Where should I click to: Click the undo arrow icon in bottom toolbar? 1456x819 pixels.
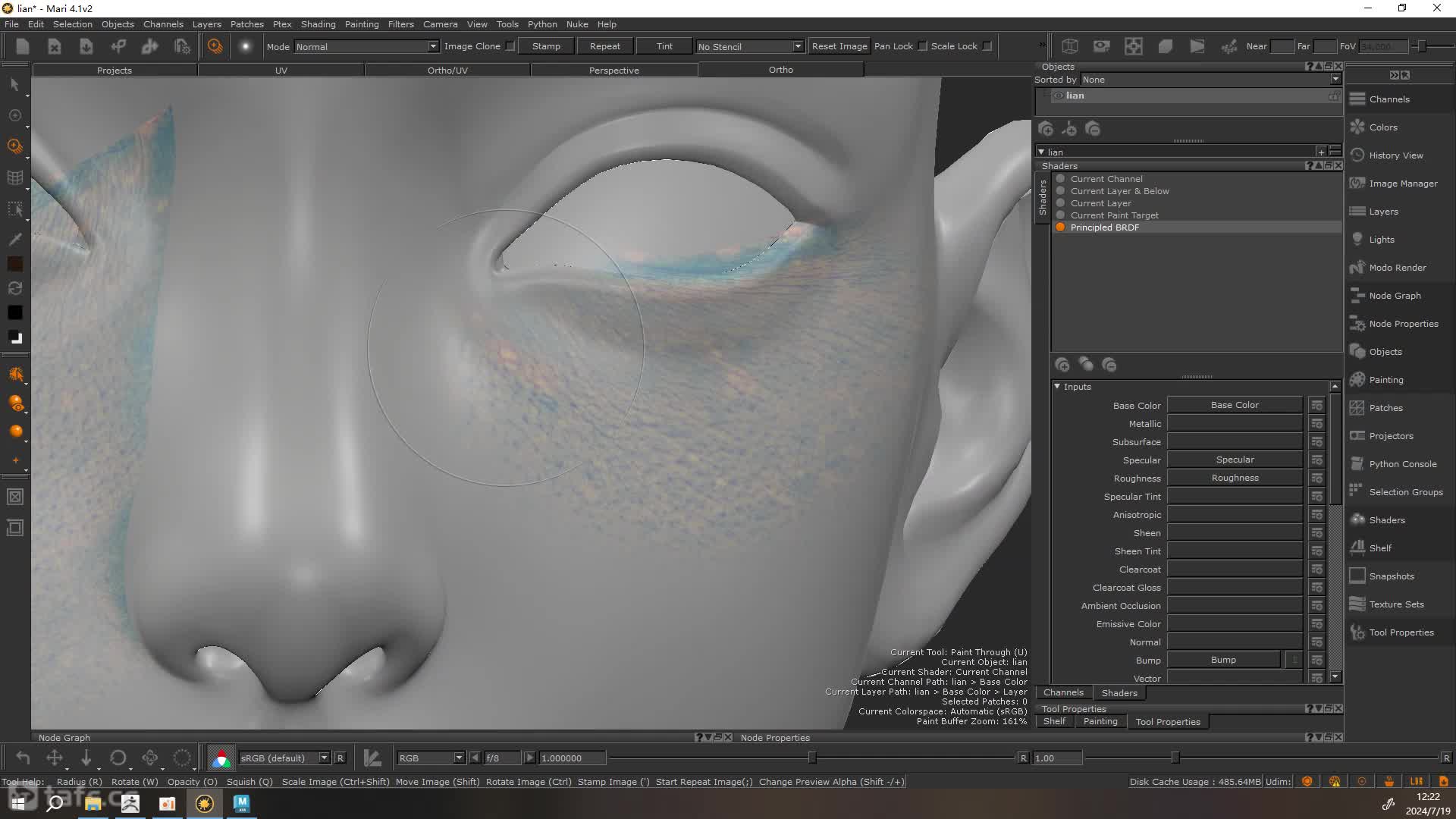coord(23,758)
